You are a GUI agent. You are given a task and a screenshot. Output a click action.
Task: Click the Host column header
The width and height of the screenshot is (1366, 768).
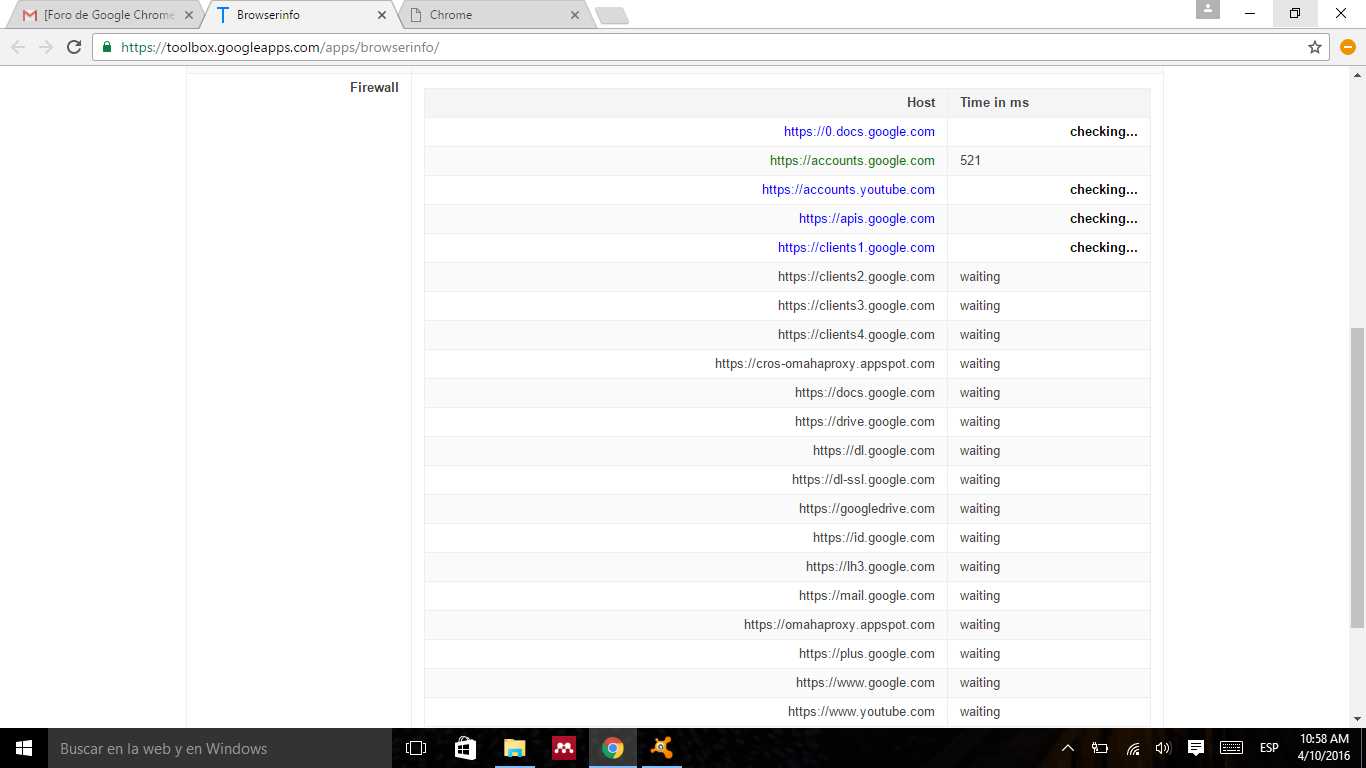coord(921,103)
